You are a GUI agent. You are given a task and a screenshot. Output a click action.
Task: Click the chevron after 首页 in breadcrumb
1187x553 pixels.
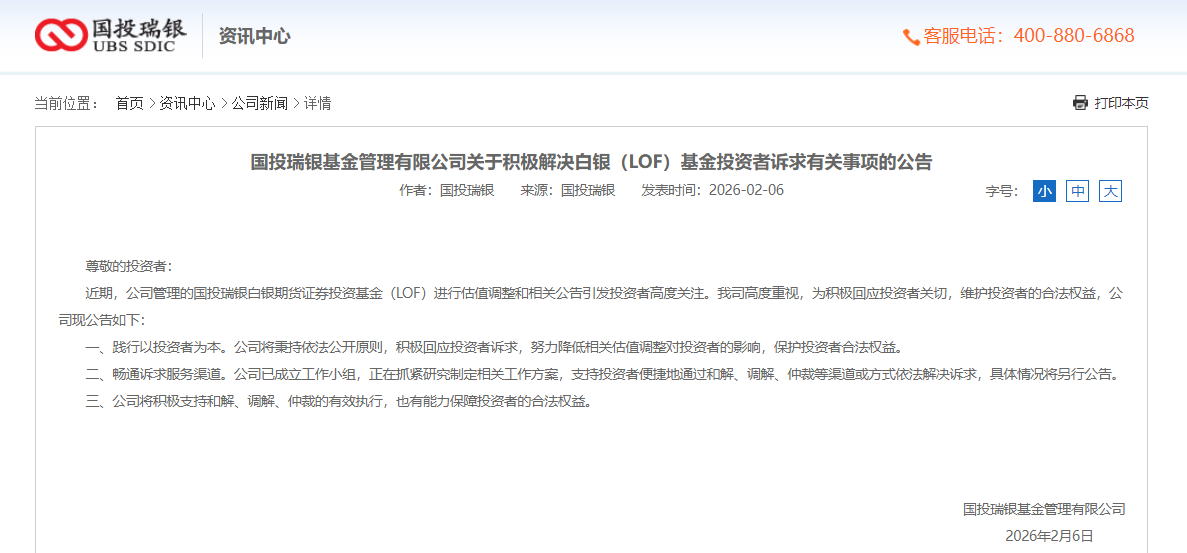click(152, 103)
